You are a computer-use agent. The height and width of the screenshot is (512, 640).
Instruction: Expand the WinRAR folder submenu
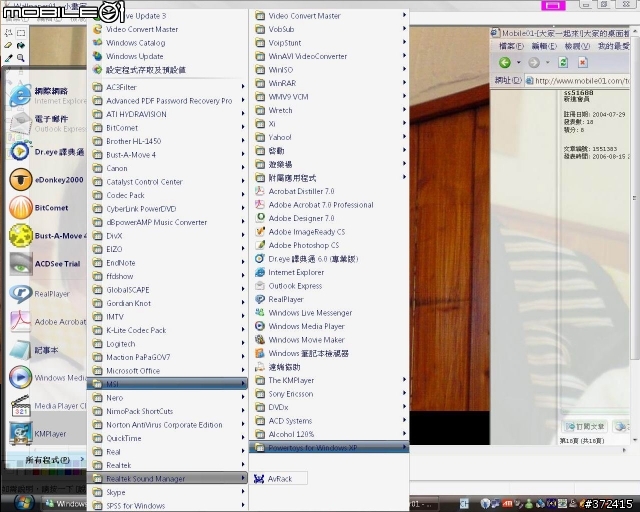(x=330, y=83)
